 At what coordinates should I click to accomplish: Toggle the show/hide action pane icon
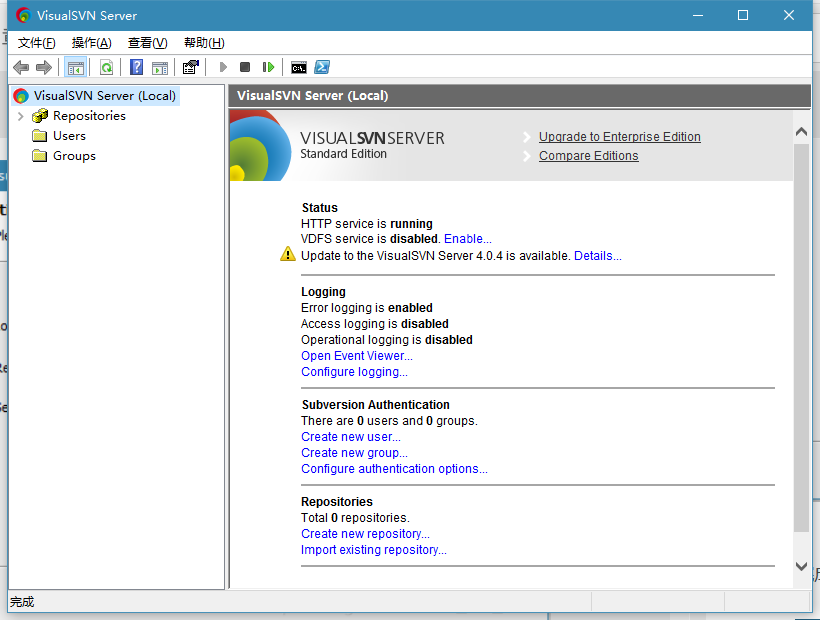160,67
